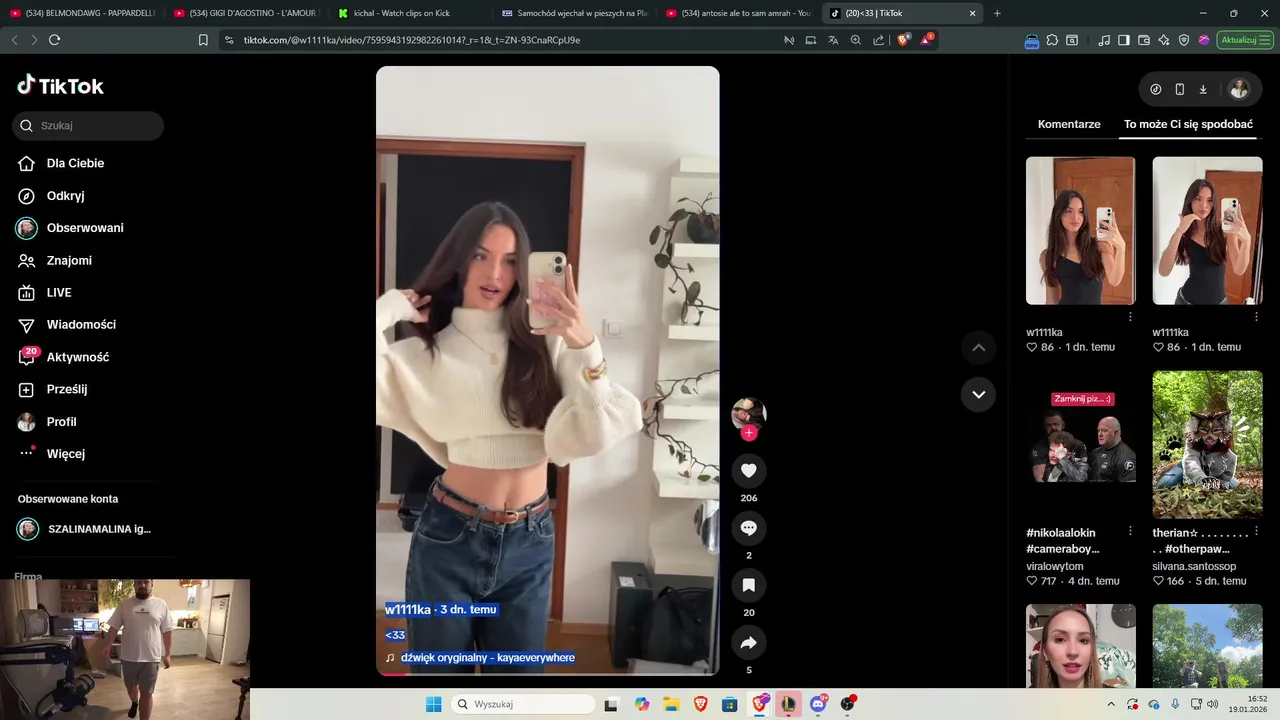
Task: Like the video with the heart icon
Action: point(749,470)
